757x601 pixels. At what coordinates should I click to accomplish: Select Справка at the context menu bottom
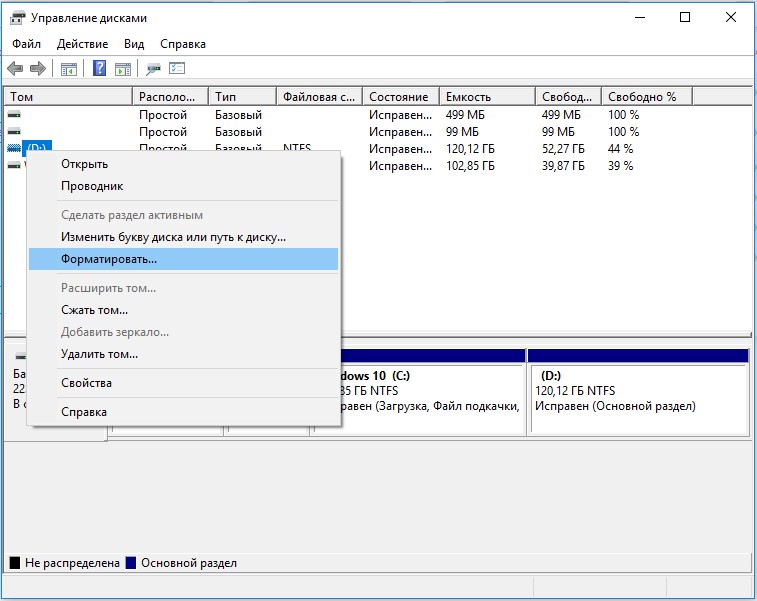(183, 412)
